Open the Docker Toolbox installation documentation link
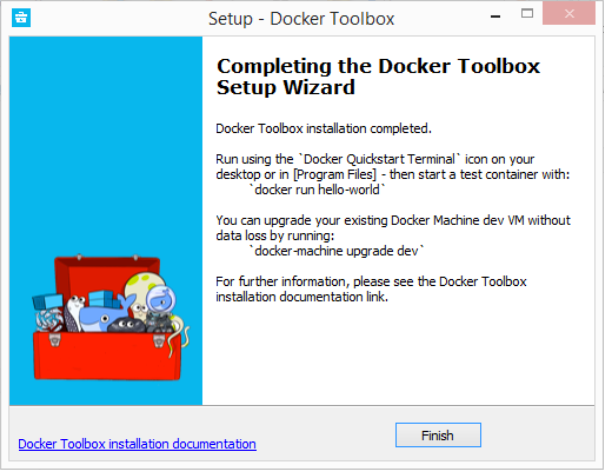 tap(137, 444)
